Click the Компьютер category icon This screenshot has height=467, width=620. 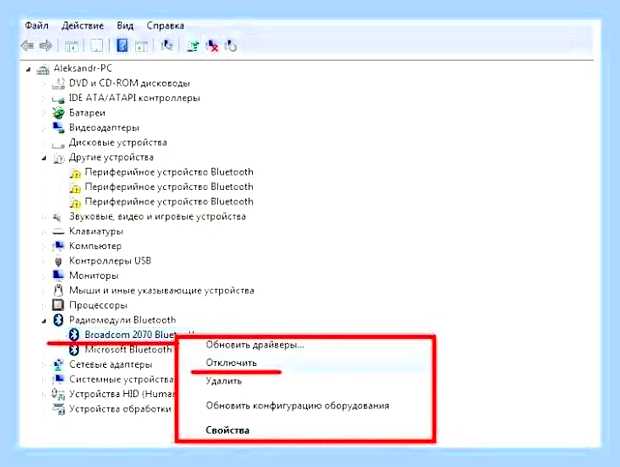pyautogui.click(x=59, y=246)
